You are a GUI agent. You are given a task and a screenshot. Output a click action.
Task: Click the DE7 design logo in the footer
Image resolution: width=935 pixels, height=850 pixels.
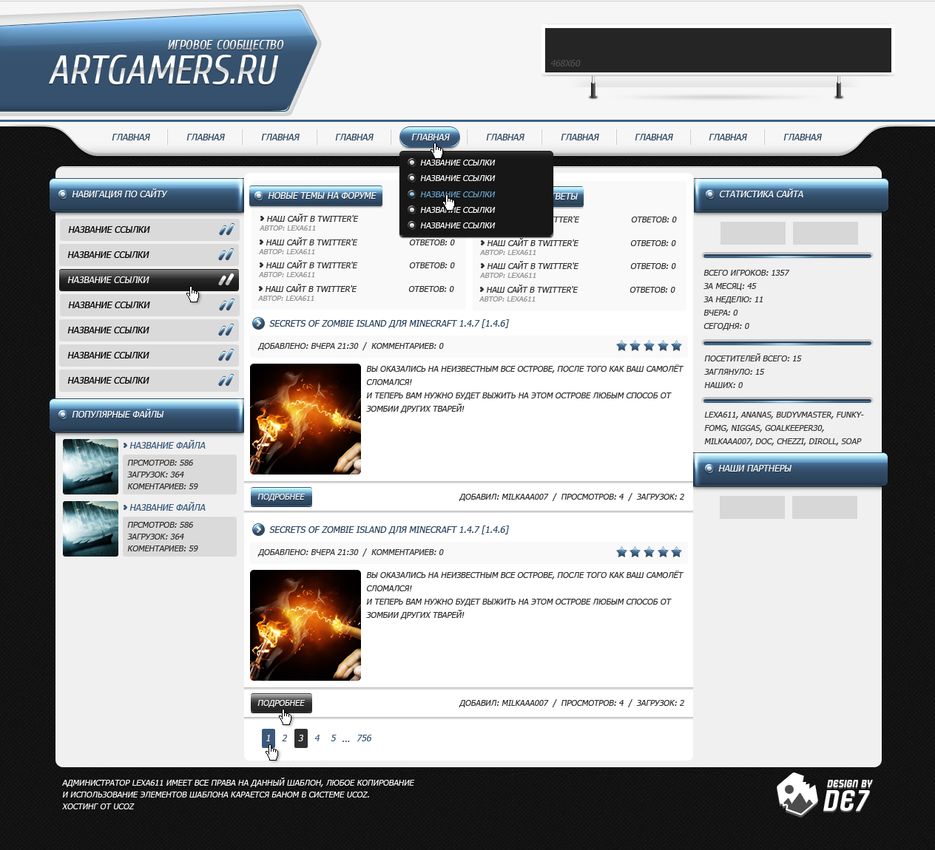click(824, 794)
